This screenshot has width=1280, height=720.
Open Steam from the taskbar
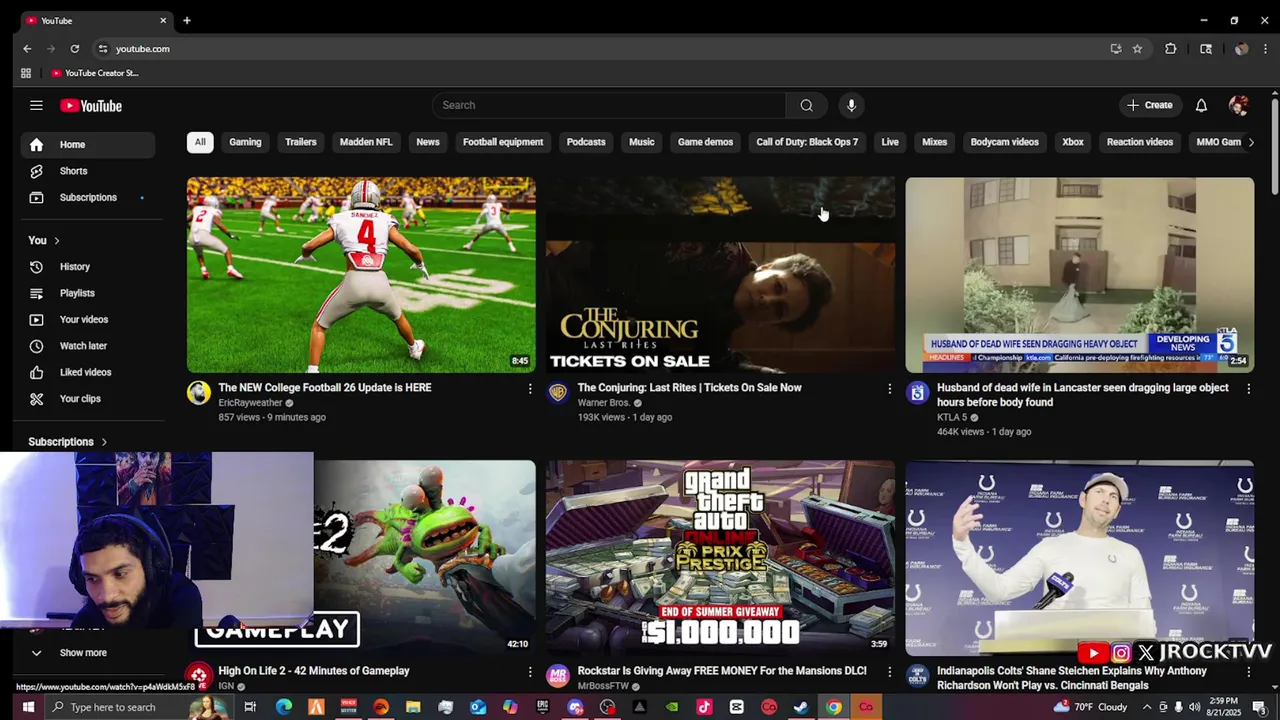pos(801,707)
